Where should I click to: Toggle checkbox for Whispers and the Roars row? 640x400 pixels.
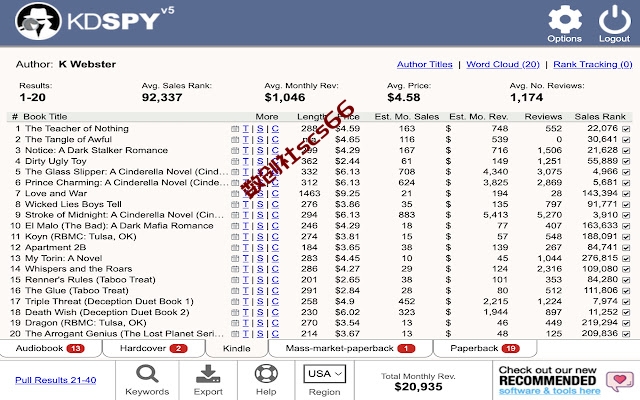(x=626, y=269)
